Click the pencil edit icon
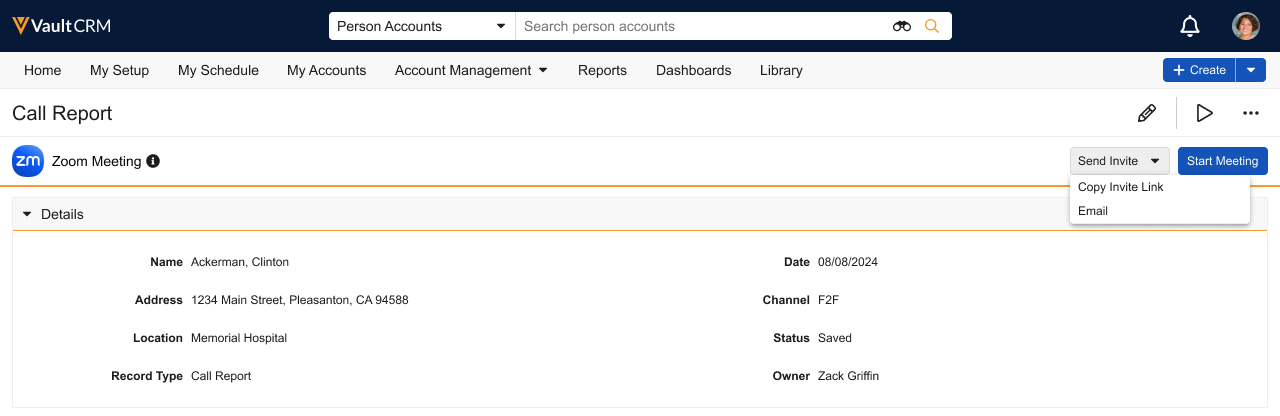The height and width of the screenshot is (416, 1280). pos(1147,113)
